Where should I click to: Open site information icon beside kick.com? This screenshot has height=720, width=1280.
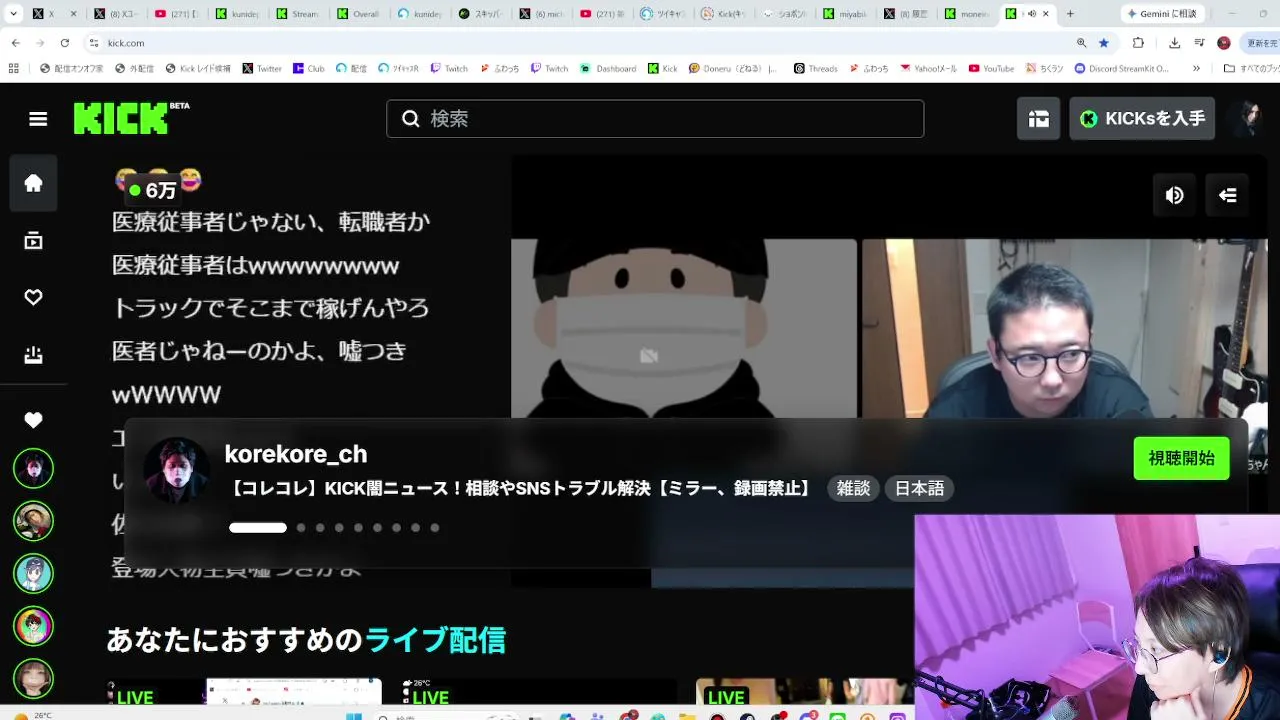click(94, 43)
